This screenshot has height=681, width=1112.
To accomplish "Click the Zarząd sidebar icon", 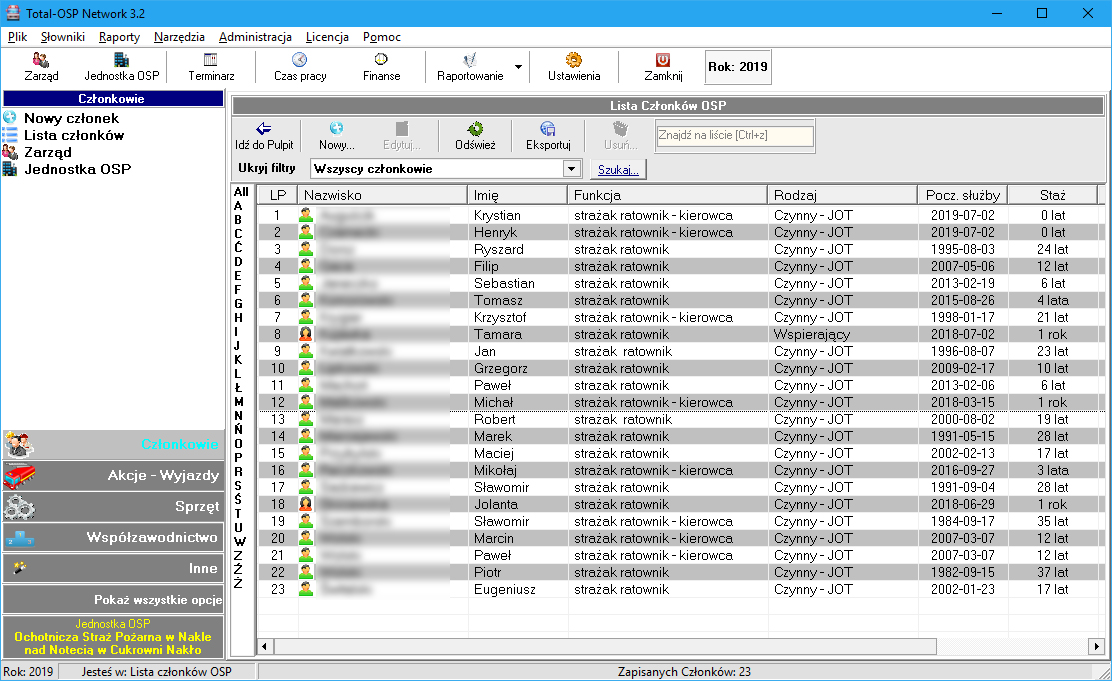I will (x=10, y=152).
